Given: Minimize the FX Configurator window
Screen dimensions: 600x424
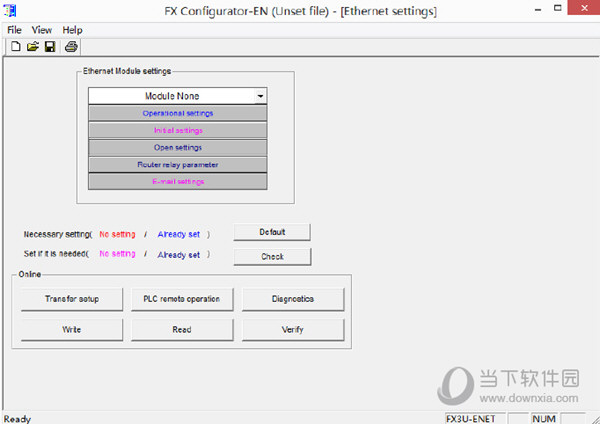Looking at the screenshot, I should pyautogui.click(x=538, y=9).
